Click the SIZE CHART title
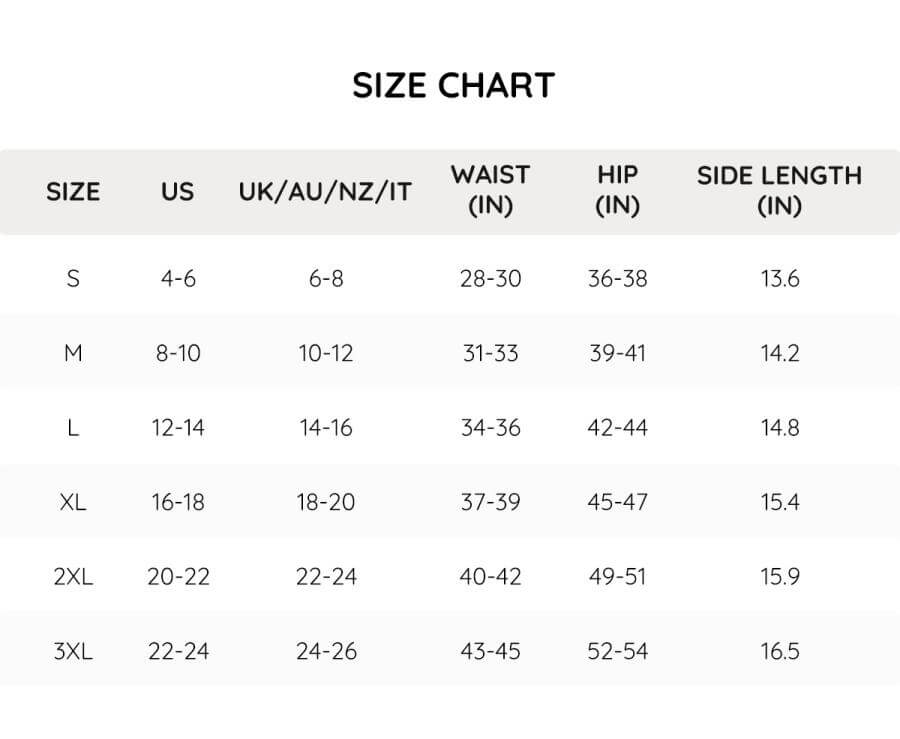 point(453,86)
